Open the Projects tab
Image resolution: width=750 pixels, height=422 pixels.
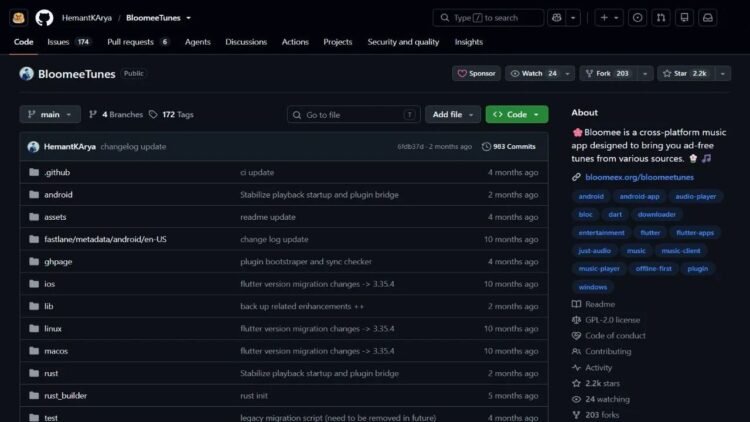pyautogui.click(x=338, y=42)
